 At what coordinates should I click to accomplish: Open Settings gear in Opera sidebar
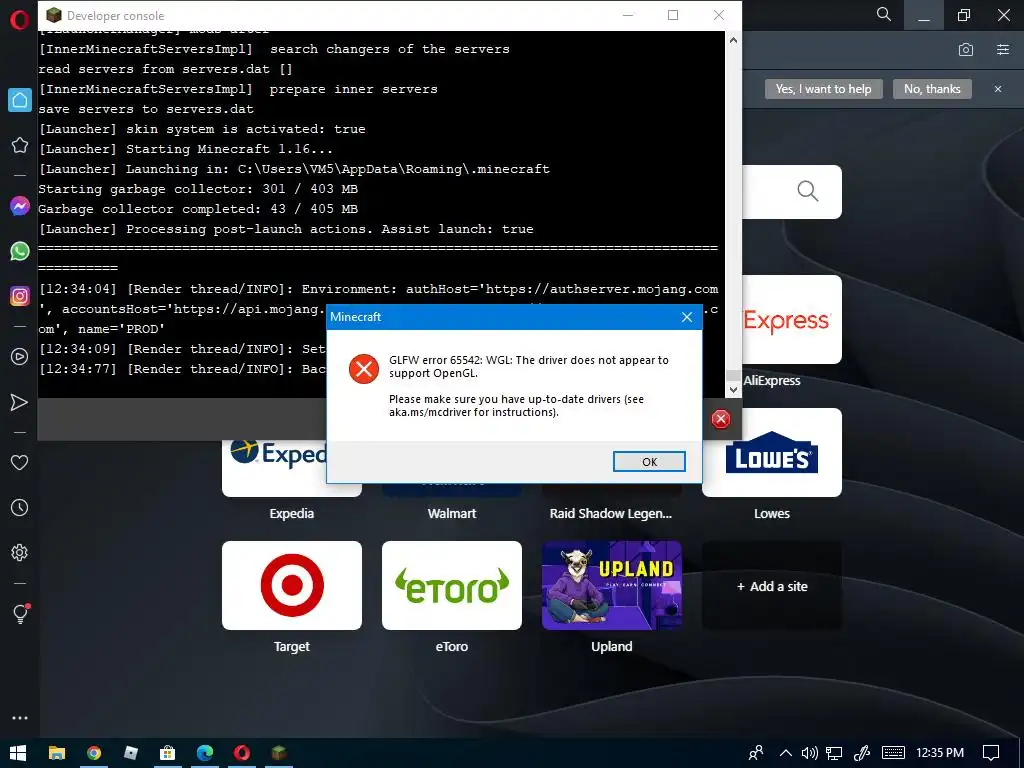point(20,552)
